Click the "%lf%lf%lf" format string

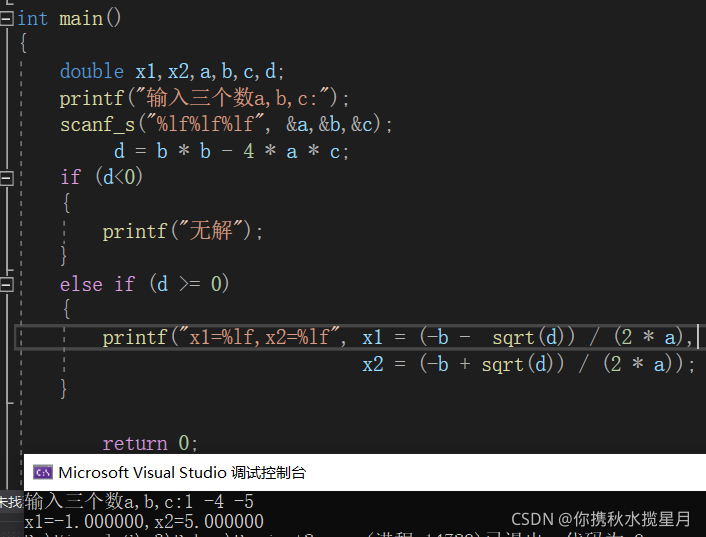pyautogui.click(x=206, y=124)
